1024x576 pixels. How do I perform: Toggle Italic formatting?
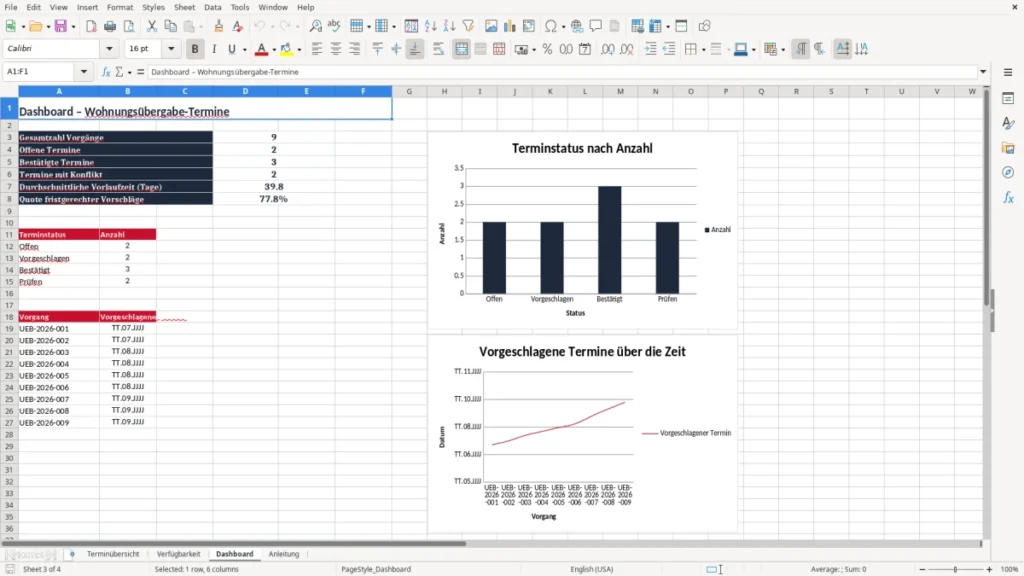point(214,49)
